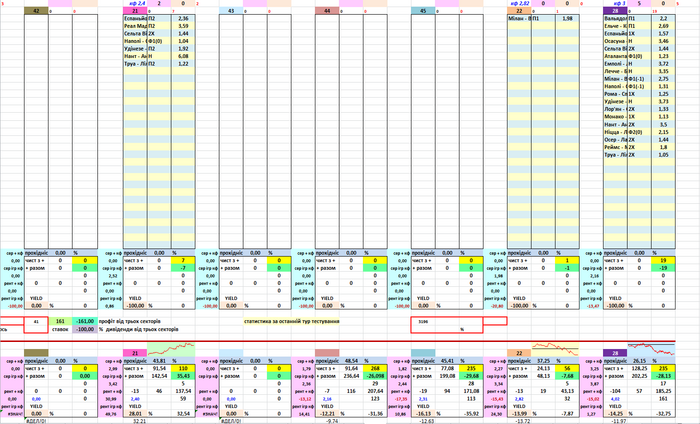The image size is (700, 424).
Task: Select the purple -100,00 cell beside 'ставок'
Action: click(x=85, y=329)
